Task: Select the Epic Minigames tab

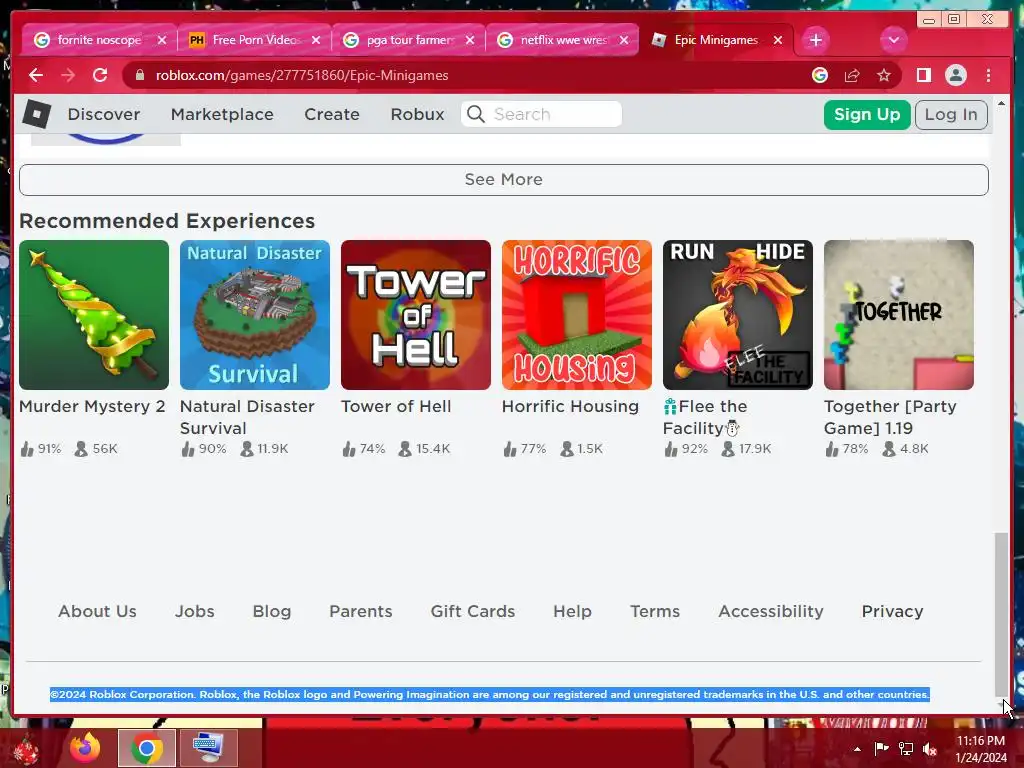Action: pyautogui.click(x=716, y=40)
